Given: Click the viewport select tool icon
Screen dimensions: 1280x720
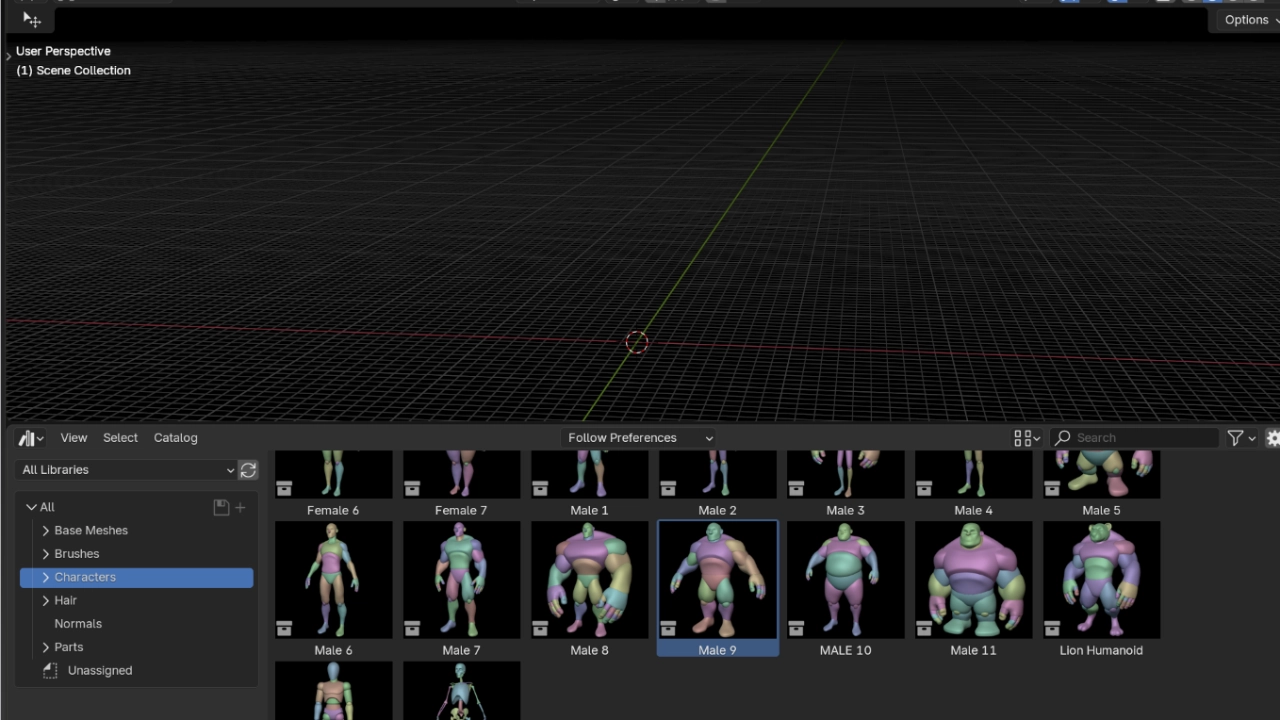Looking at the screenshot, I should [x=32, y=19].
